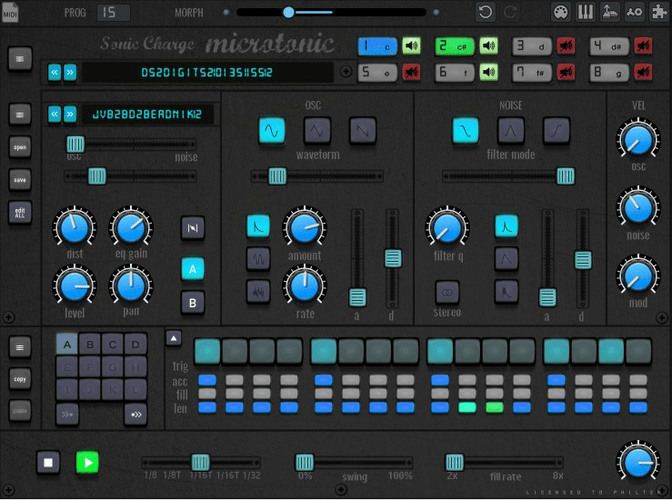The height and width of the screenshot is (500, 672).
Task: Select drum channel 1 c
Action: point(378,46)
